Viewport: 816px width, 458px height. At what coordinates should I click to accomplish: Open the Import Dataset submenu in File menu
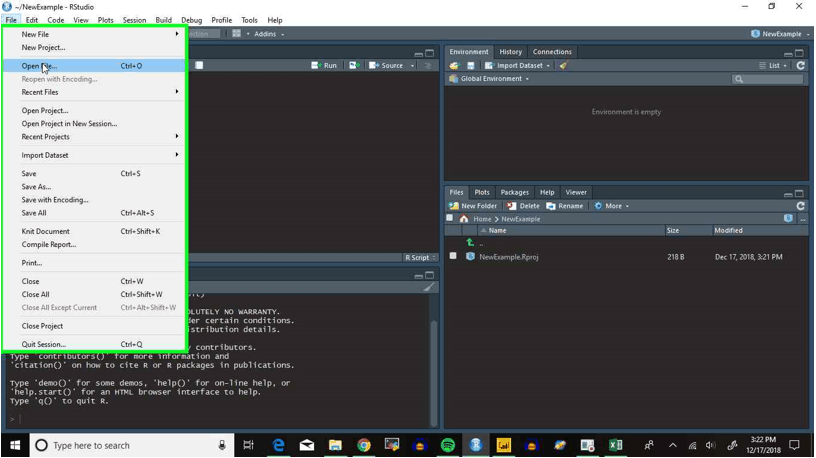point(94,155)
